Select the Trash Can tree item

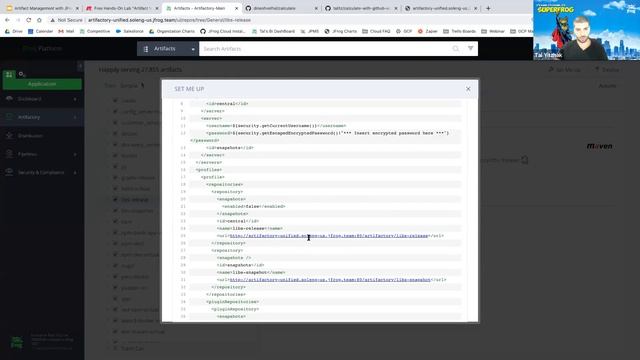coord(132,349)
